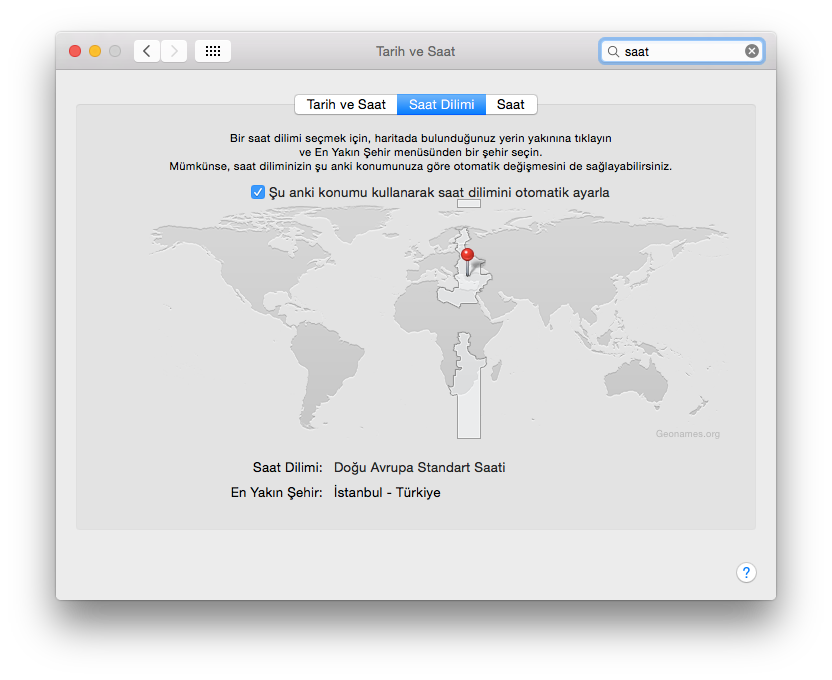
Task: Switch to the Tarih ve Saat tab
Action: [x=346, y=104]
